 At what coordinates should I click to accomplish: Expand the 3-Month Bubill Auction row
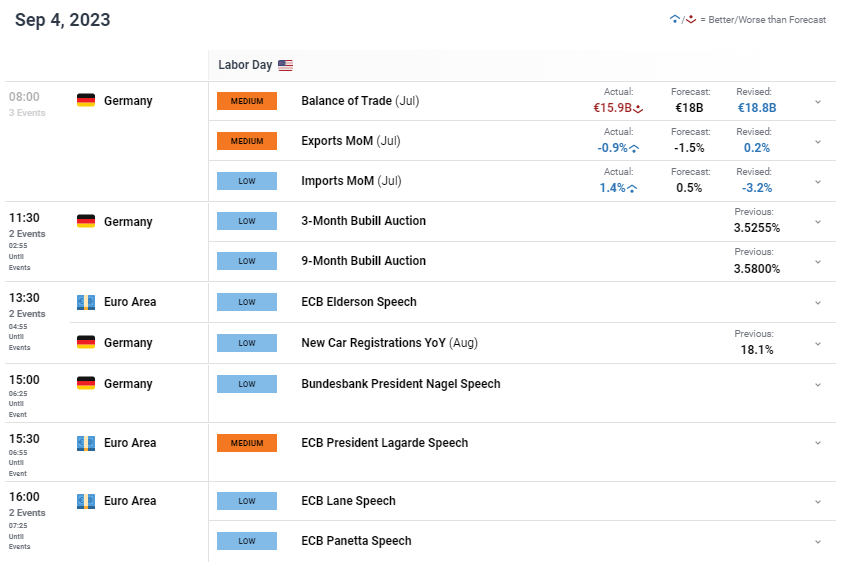pos(818,222)
